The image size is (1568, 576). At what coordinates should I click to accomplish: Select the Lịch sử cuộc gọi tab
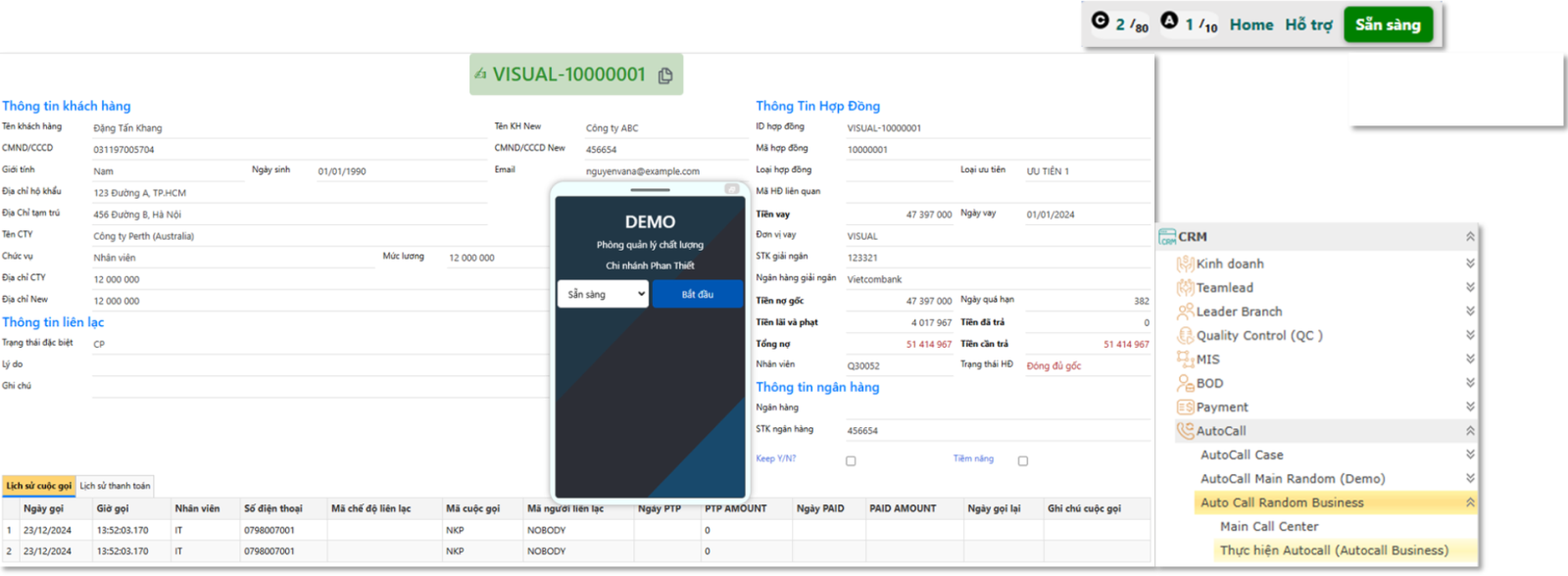pyautogui.click(x=39, y=486)
